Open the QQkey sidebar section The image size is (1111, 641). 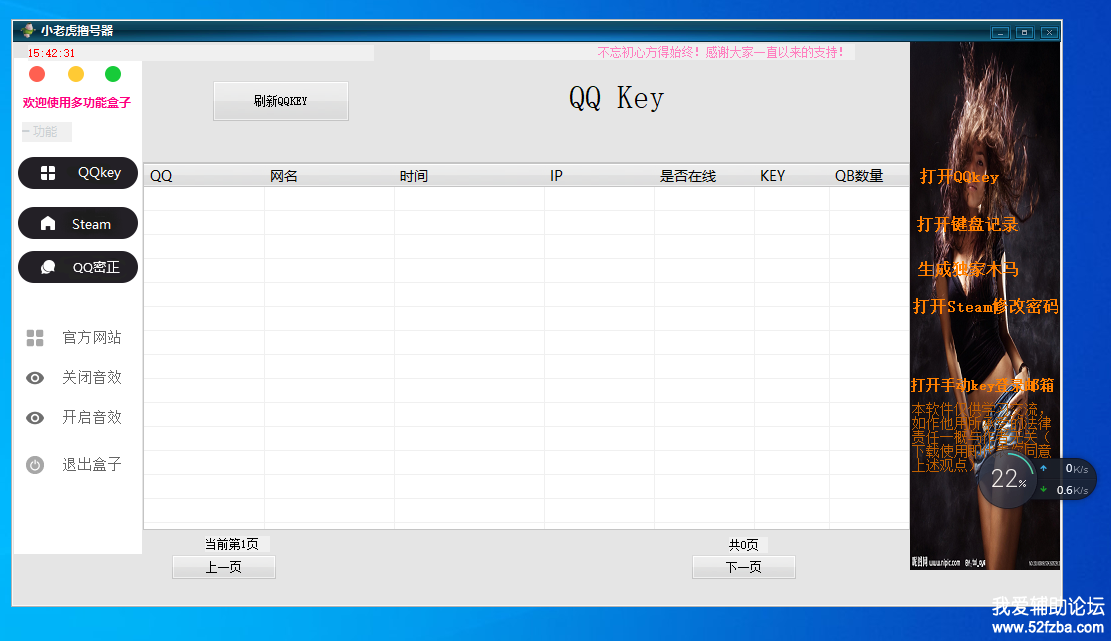[78, 173]
